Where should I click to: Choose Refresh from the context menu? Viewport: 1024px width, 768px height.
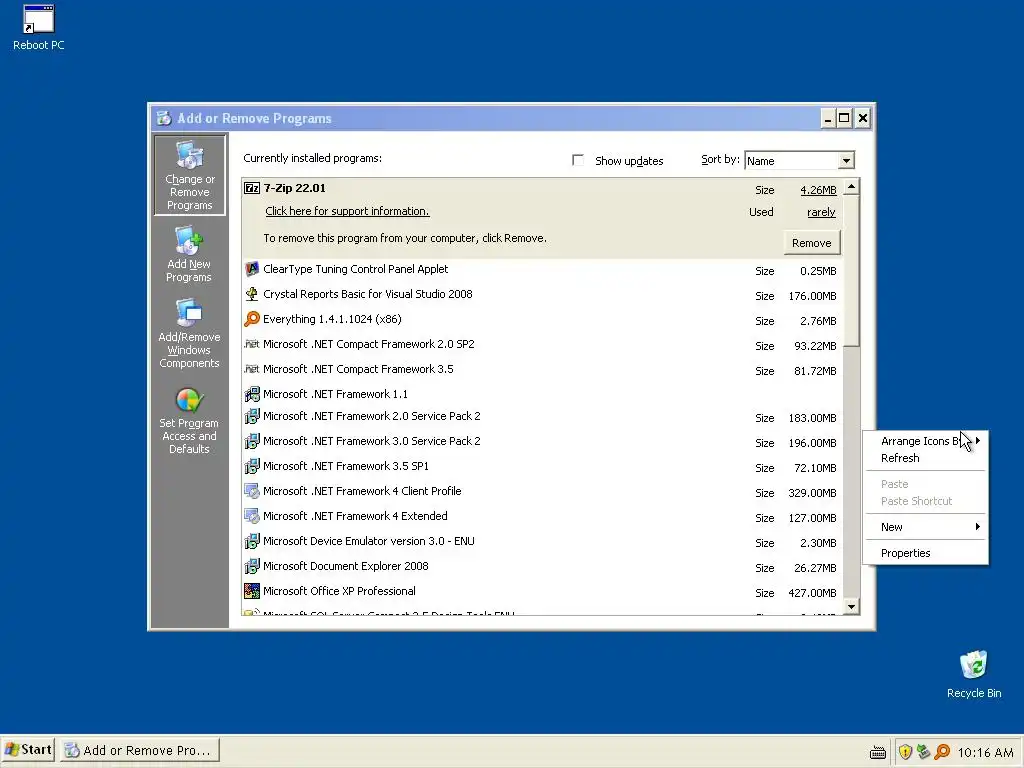click(x=925, y=458)
